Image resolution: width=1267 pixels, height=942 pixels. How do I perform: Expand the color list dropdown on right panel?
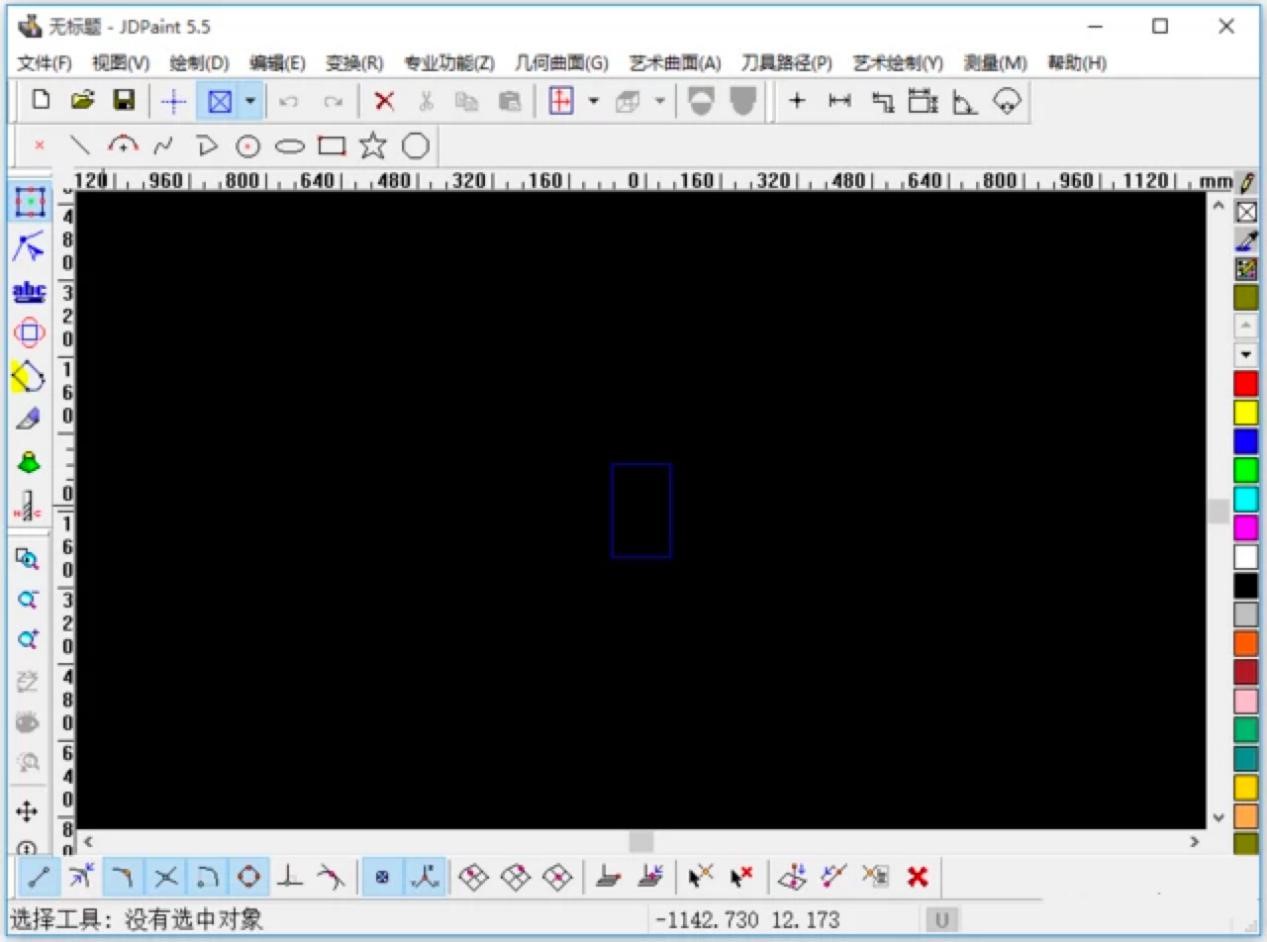coord(1245,354)
